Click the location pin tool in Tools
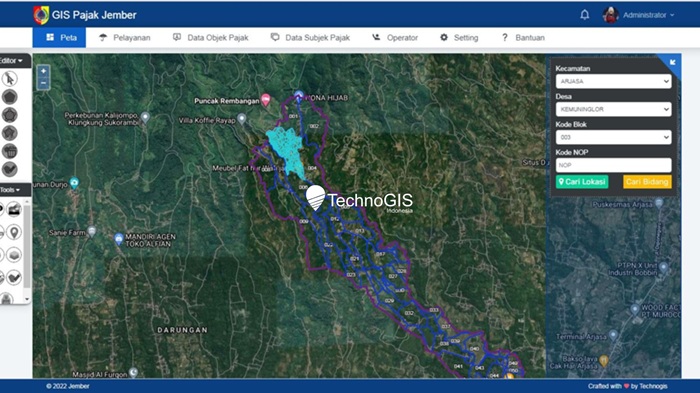This screenshot has width=700, height=393. (x=14, y=232)
